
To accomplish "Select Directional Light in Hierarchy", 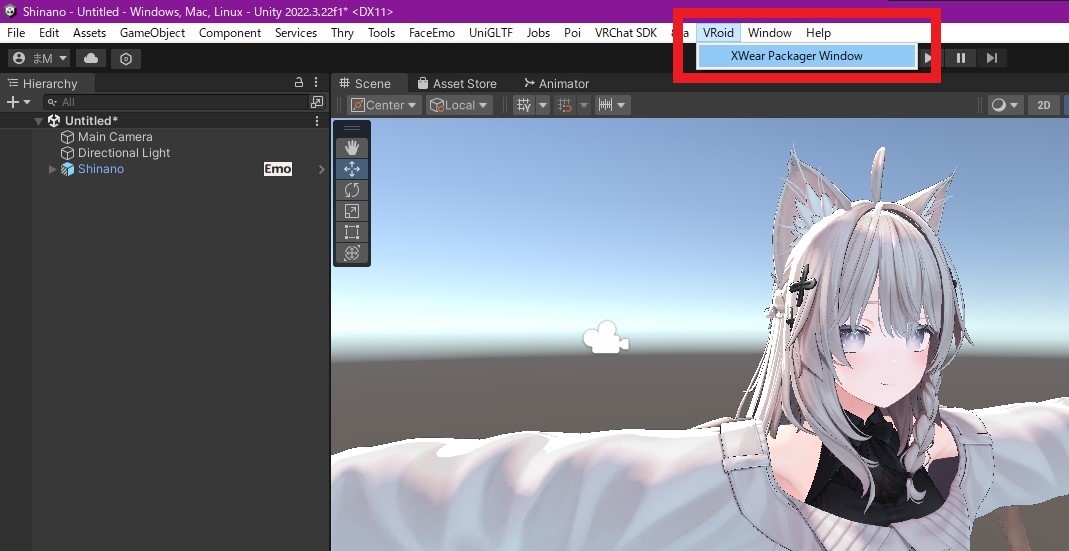I will pyautogui.click(x=124, y=153).
